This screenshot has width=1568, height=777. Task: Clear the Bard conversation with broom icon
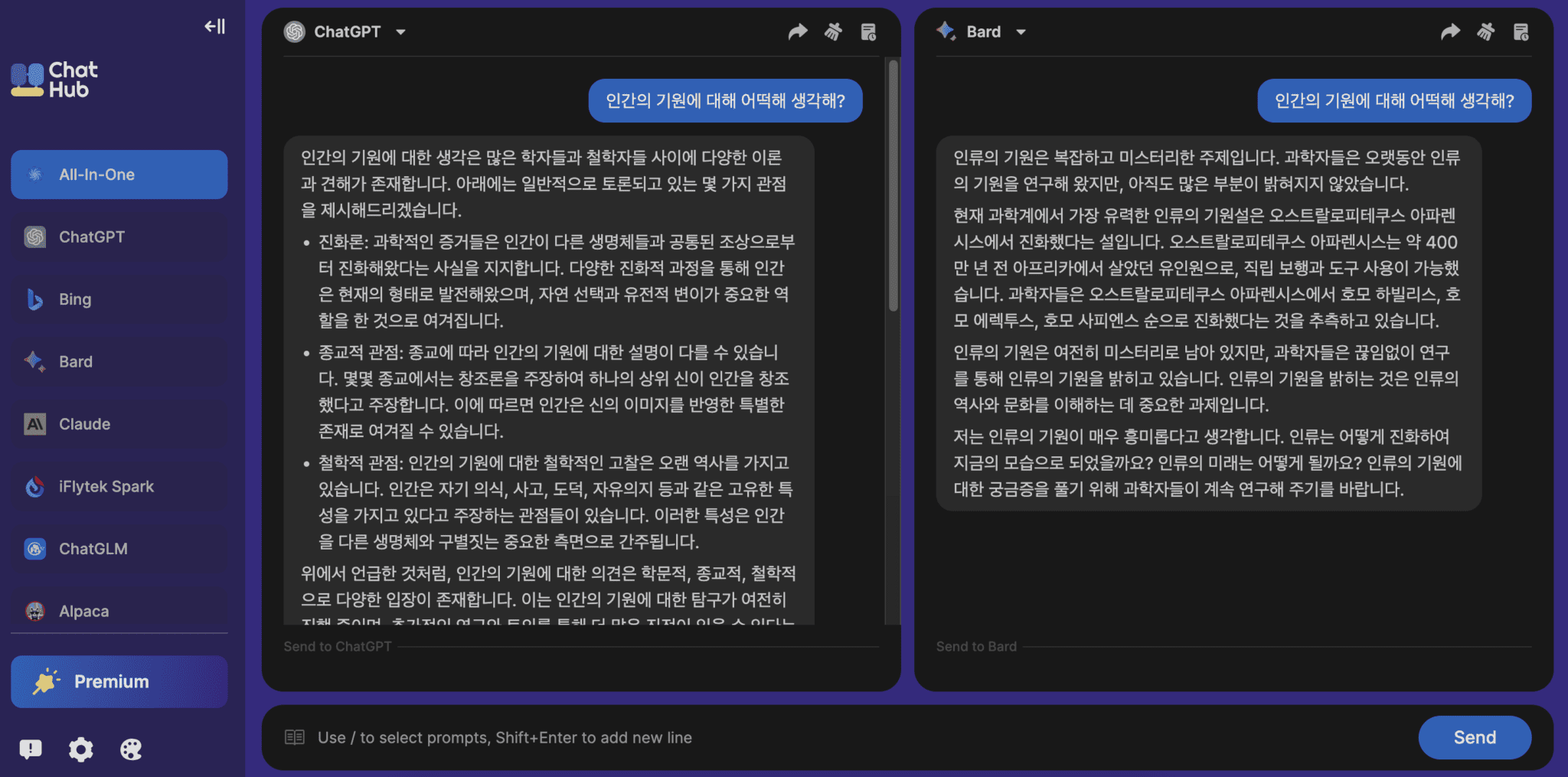coord(1485,31)
